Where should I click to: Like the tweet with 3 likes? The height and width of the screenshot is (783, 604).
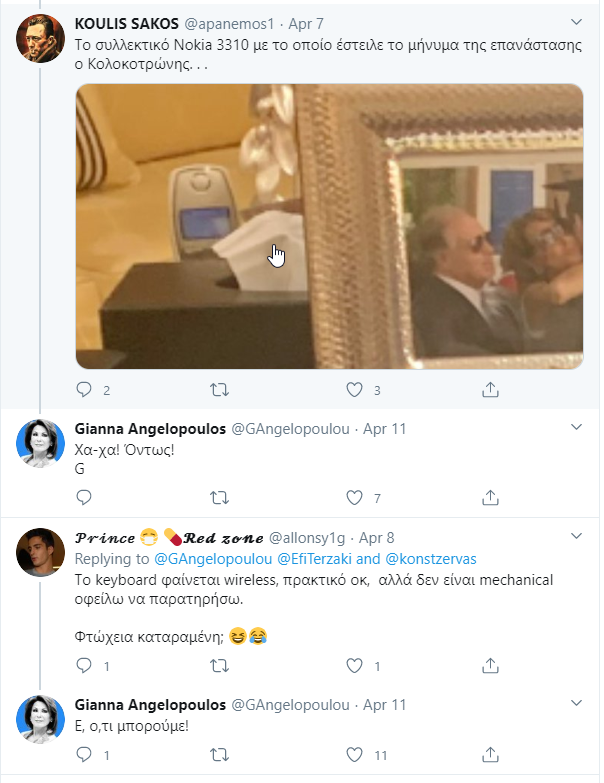354,390
